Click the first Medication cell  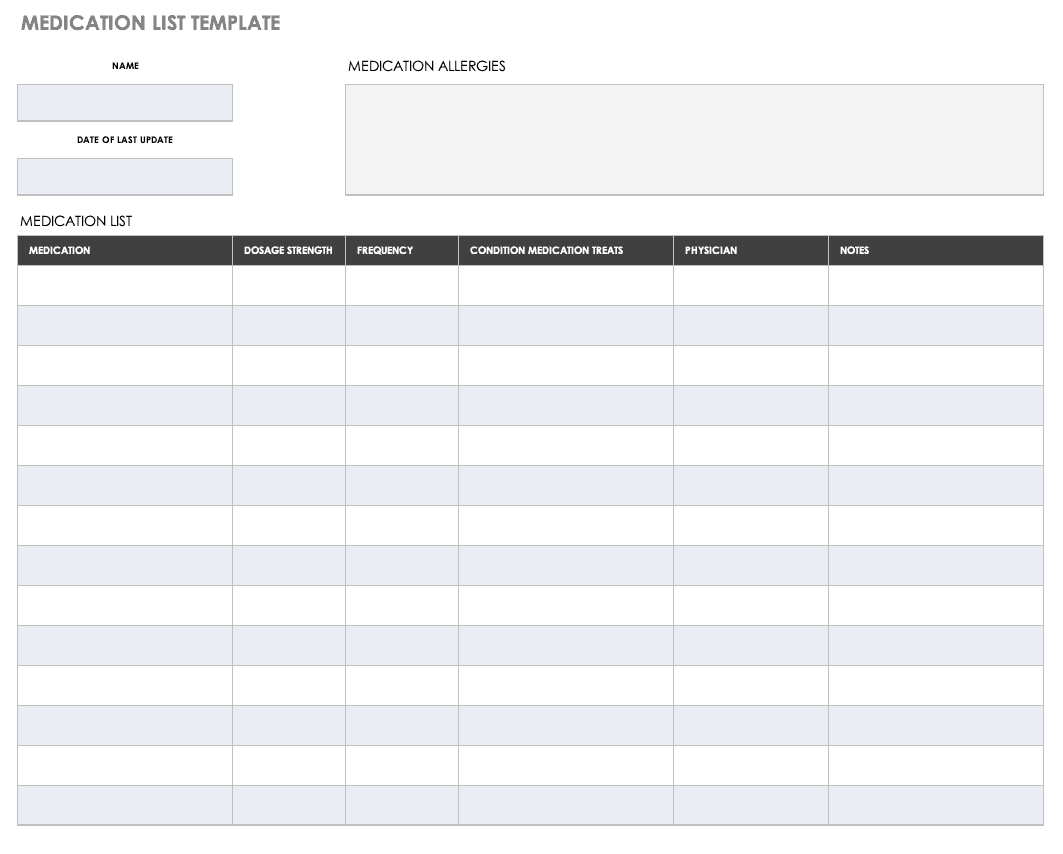point(124,285)
